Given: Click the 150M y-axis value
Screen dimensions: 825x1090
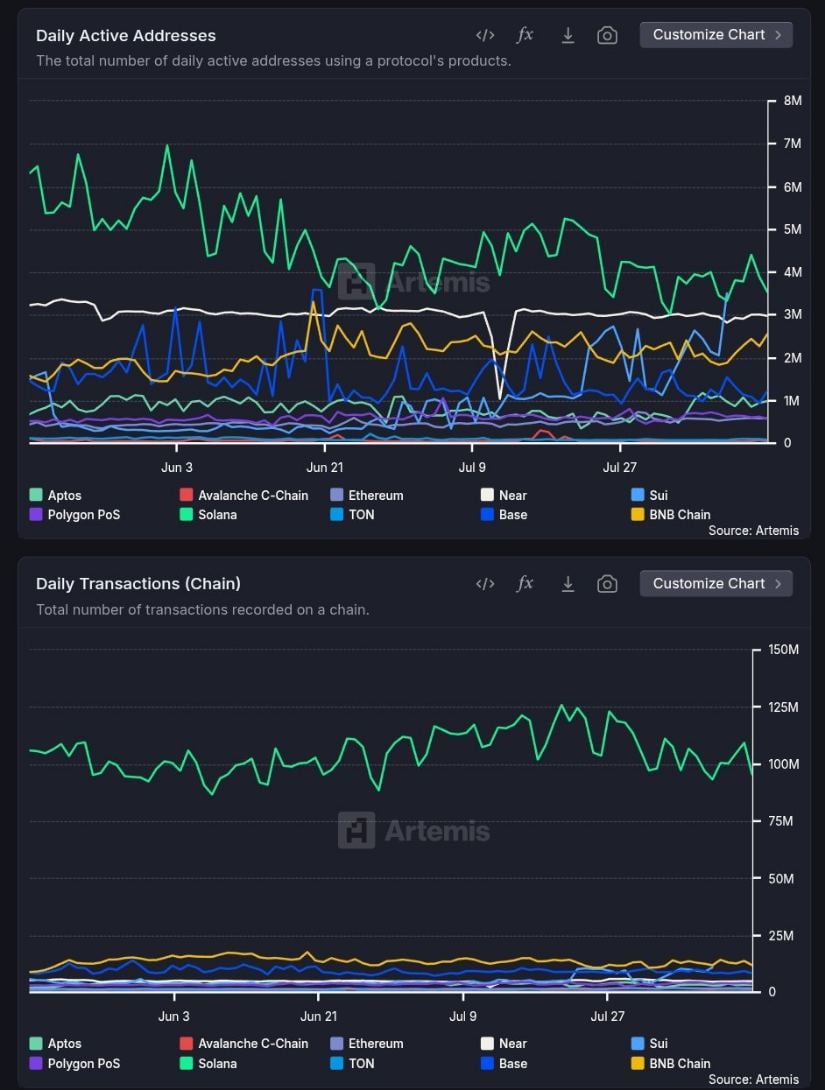Looking at the screenshot, I should coord(783,650).
